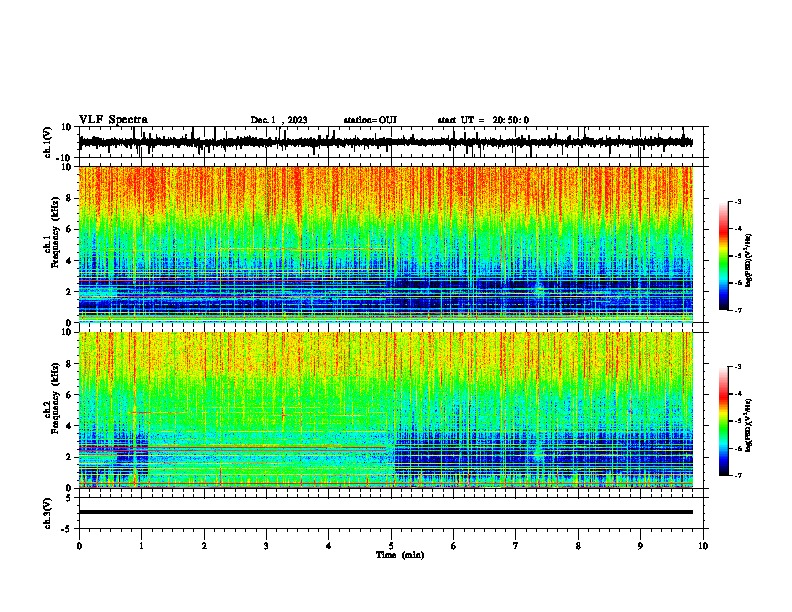Click the ch.1 spectrogram color scale bar

point(723,256)
